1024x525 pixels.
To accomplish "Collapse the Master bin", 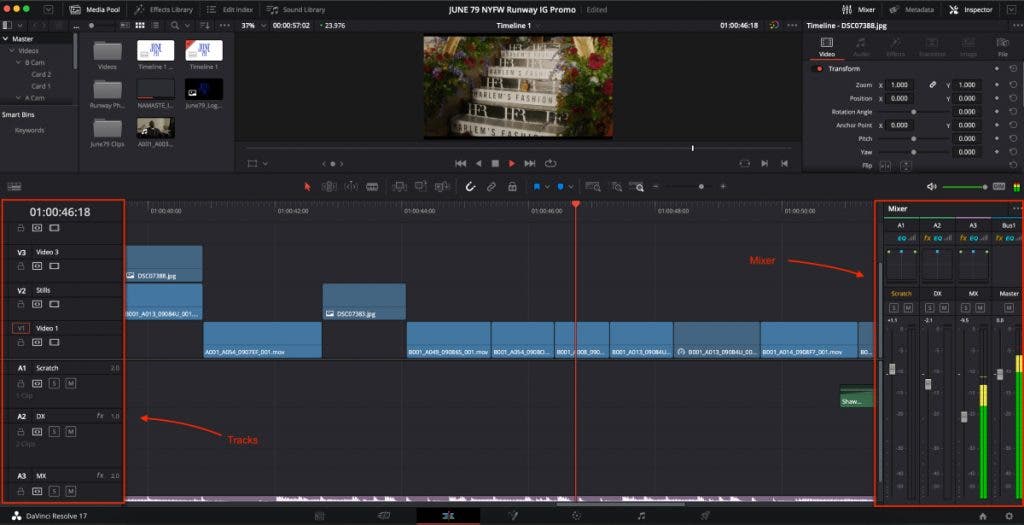I will pos(6,39).
